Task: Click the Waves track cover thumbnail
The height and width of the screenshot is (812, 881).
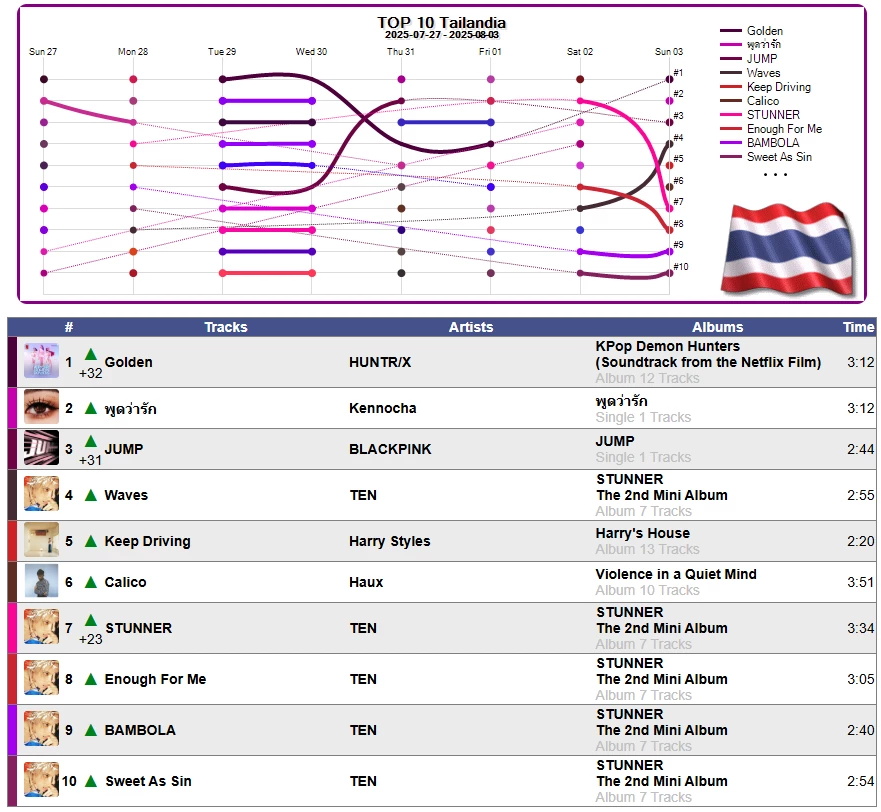Action: coord(41,494)
